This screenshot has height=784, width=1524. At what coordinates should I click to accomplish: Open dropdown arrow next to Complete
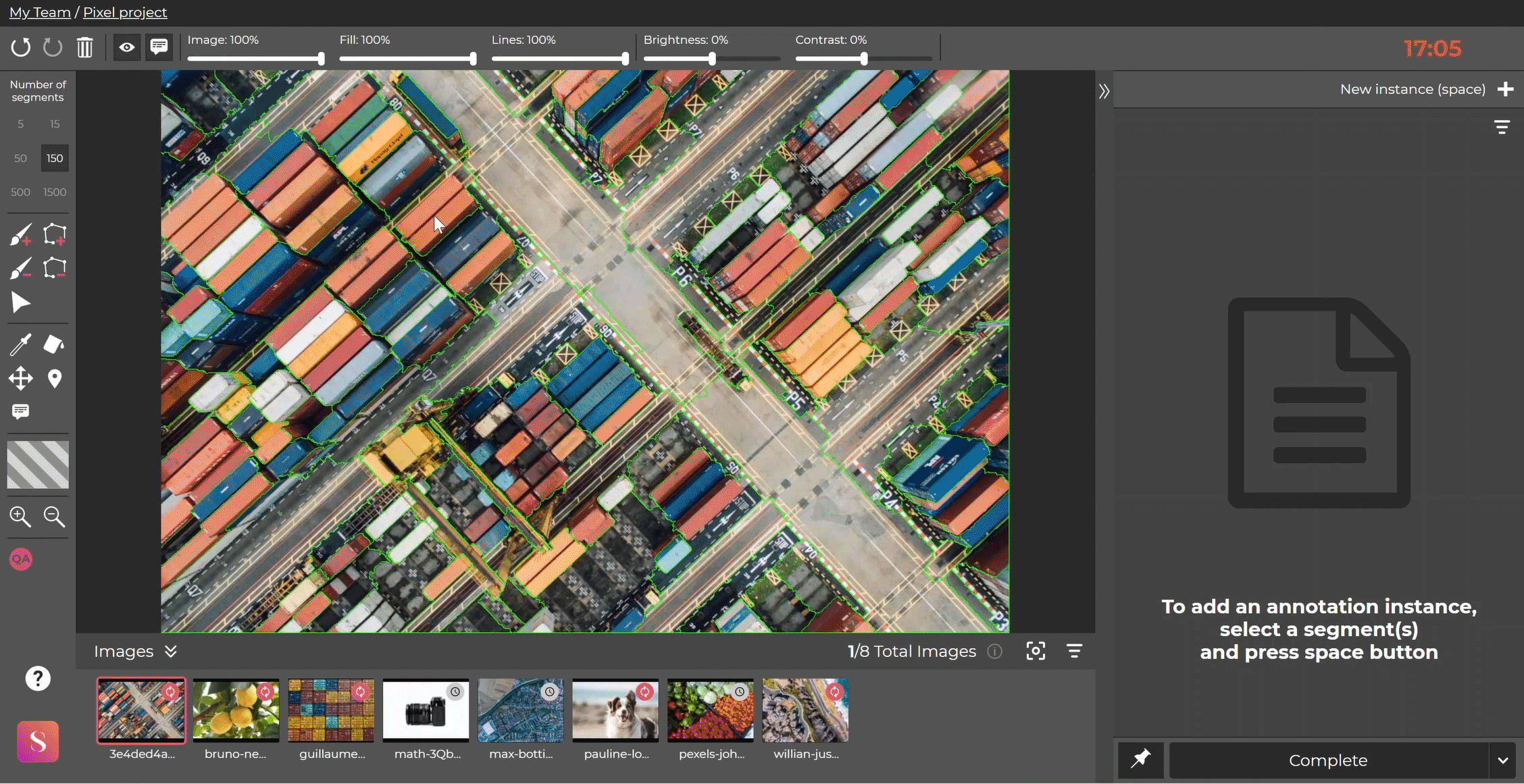point(1502,760)
